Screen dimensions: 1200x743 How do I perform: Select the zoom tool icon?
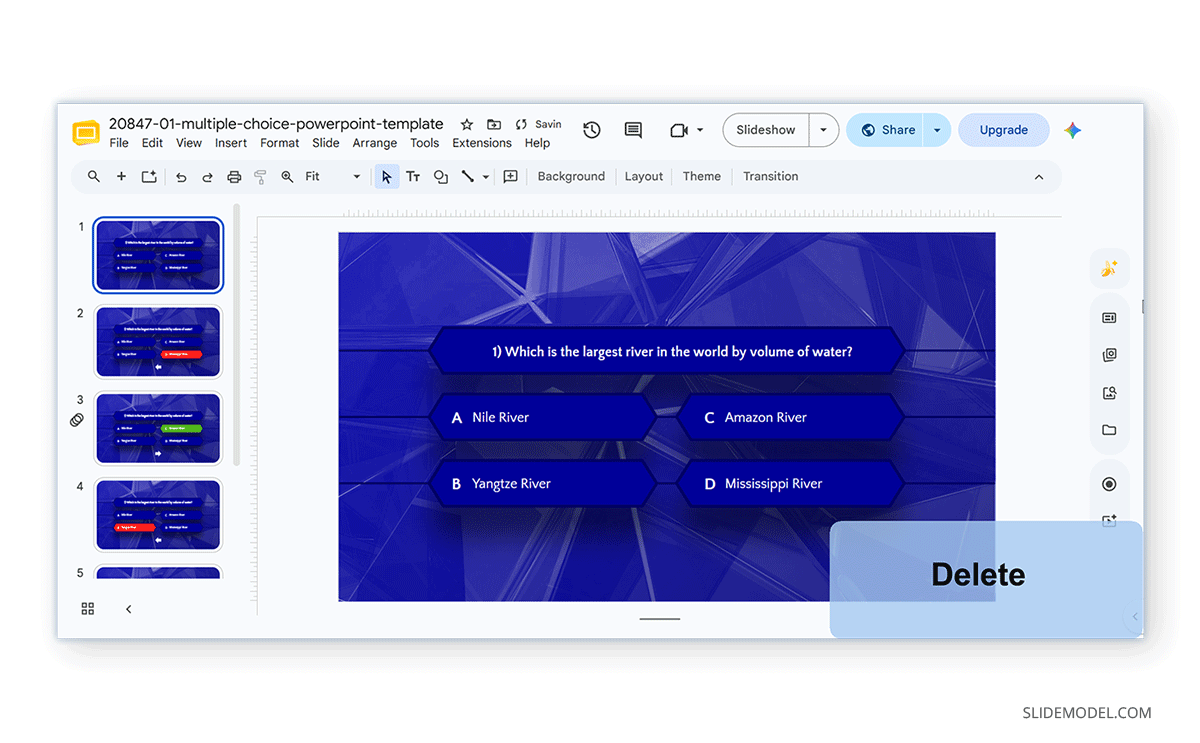click(287, 177)
